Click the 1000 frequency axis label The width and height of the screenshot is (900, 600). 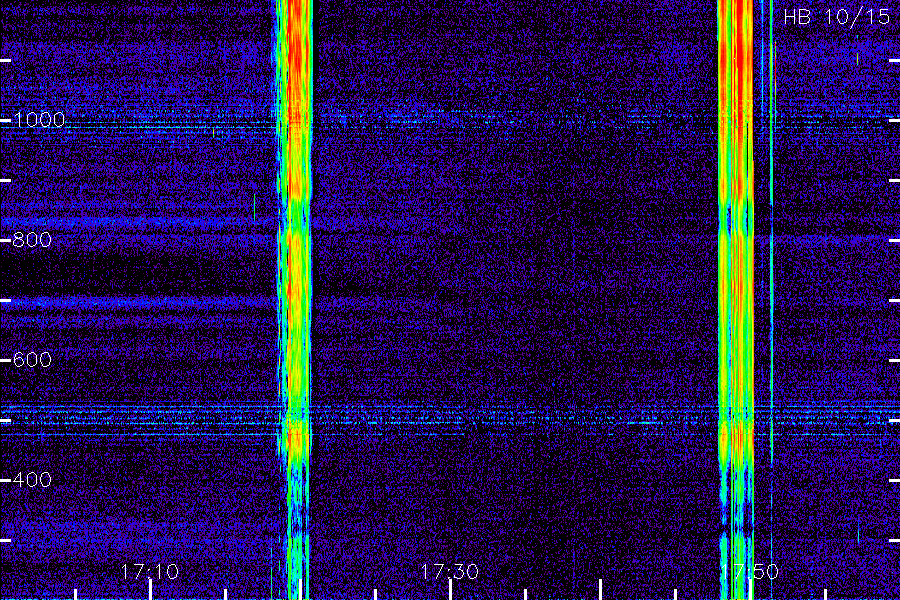39,120
